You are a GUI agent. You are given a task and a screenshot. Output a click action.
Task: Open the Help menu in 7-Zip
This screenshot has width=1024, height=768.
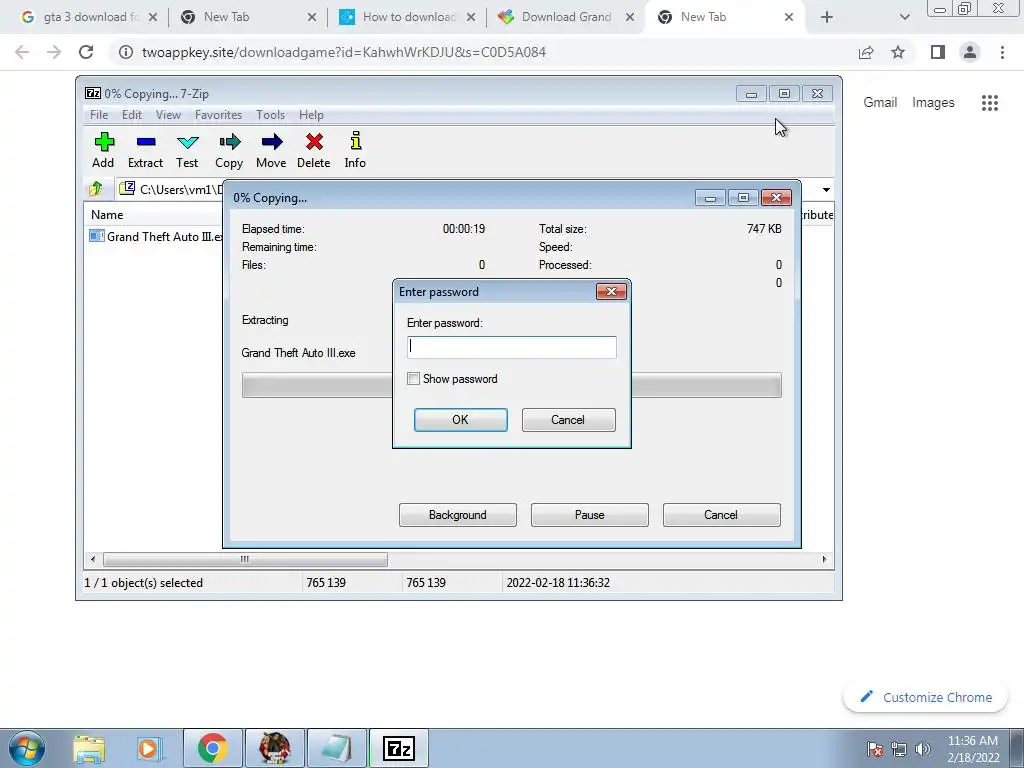(x=311, y=115)
